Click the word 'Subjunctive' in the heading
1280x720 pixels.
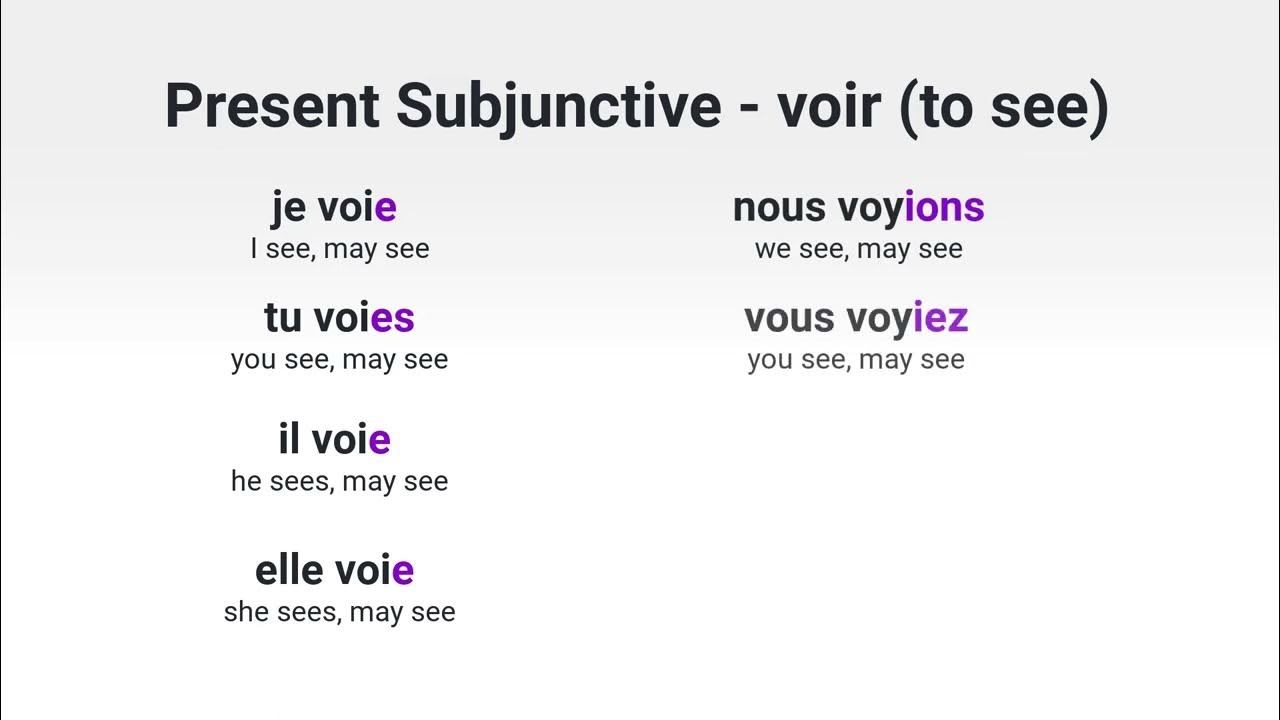pyautogui.click(x=558, y=106)
